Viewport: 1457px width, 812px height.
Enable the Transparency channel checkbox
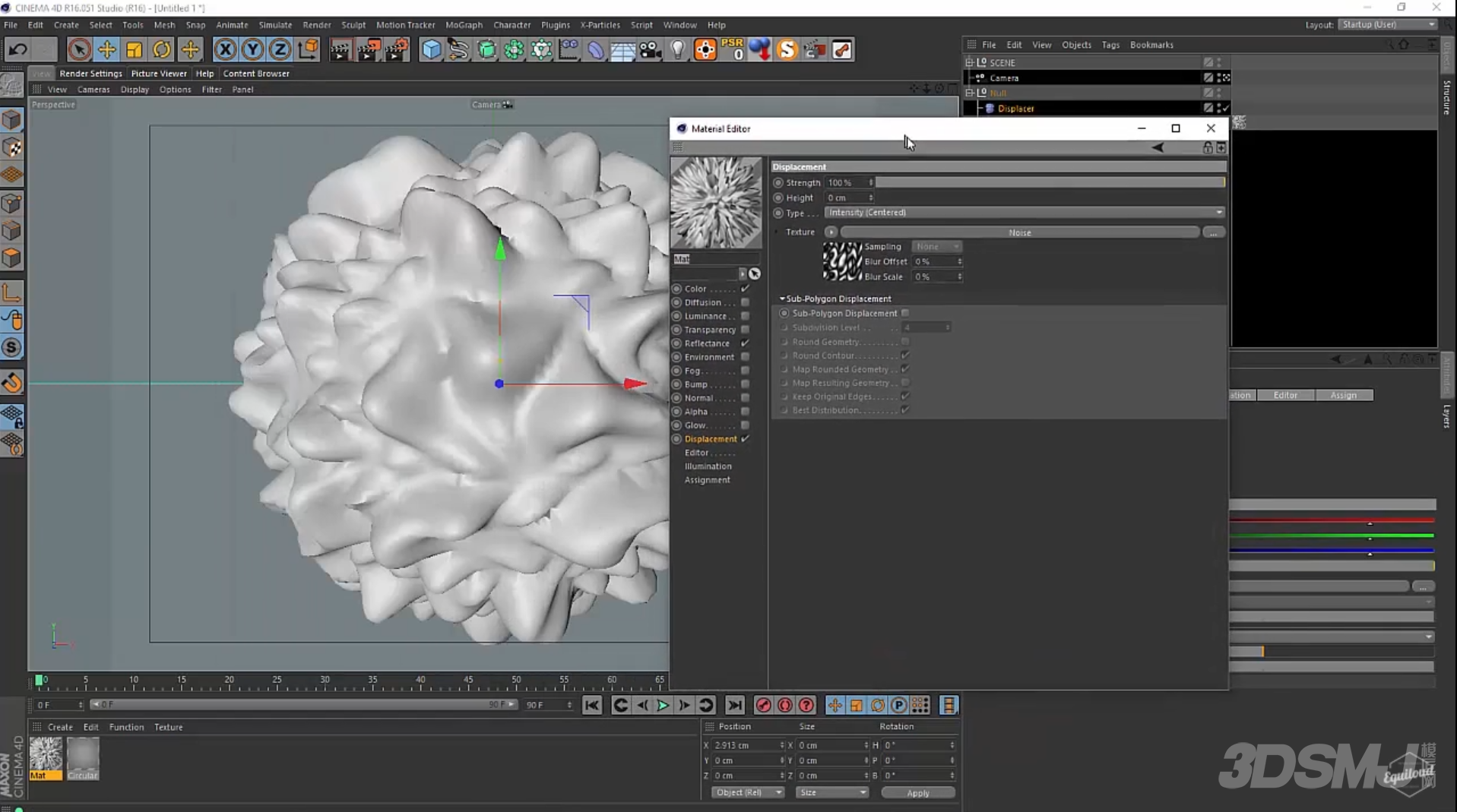pyautogui.click(x=745, y=330)
